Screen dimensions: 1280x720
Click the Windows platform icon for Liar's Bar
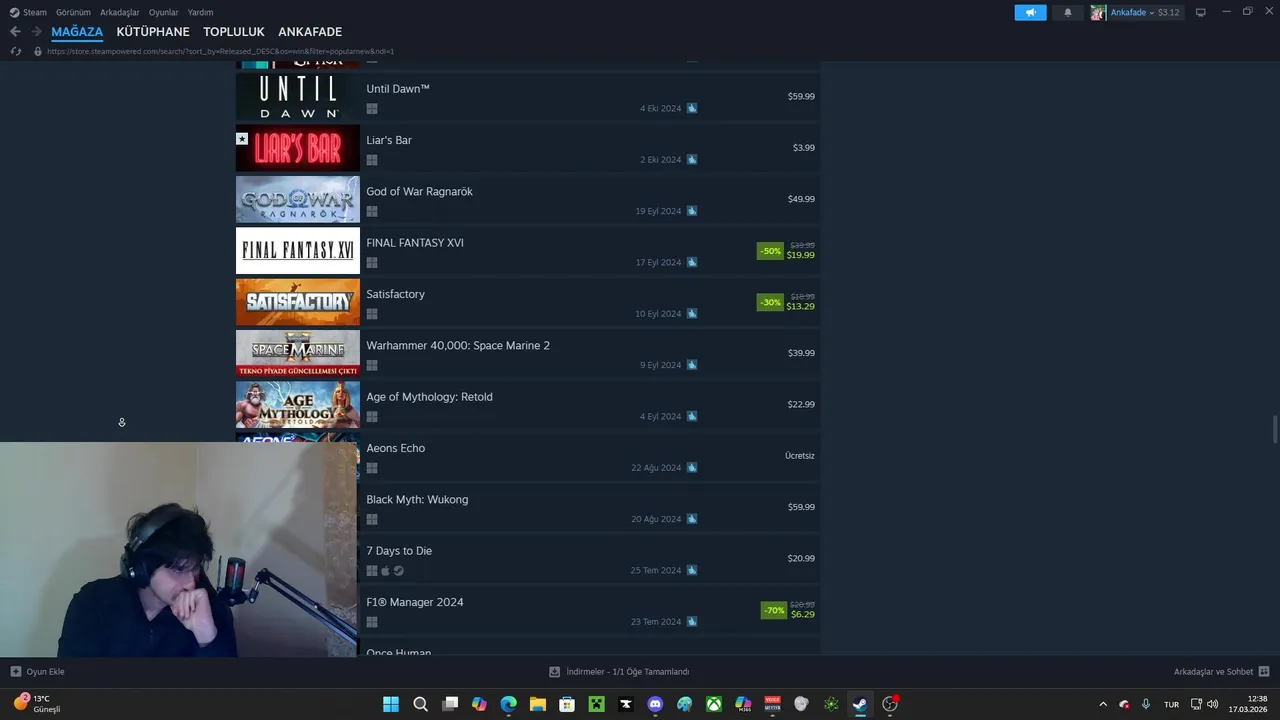(x=372, y=160)
